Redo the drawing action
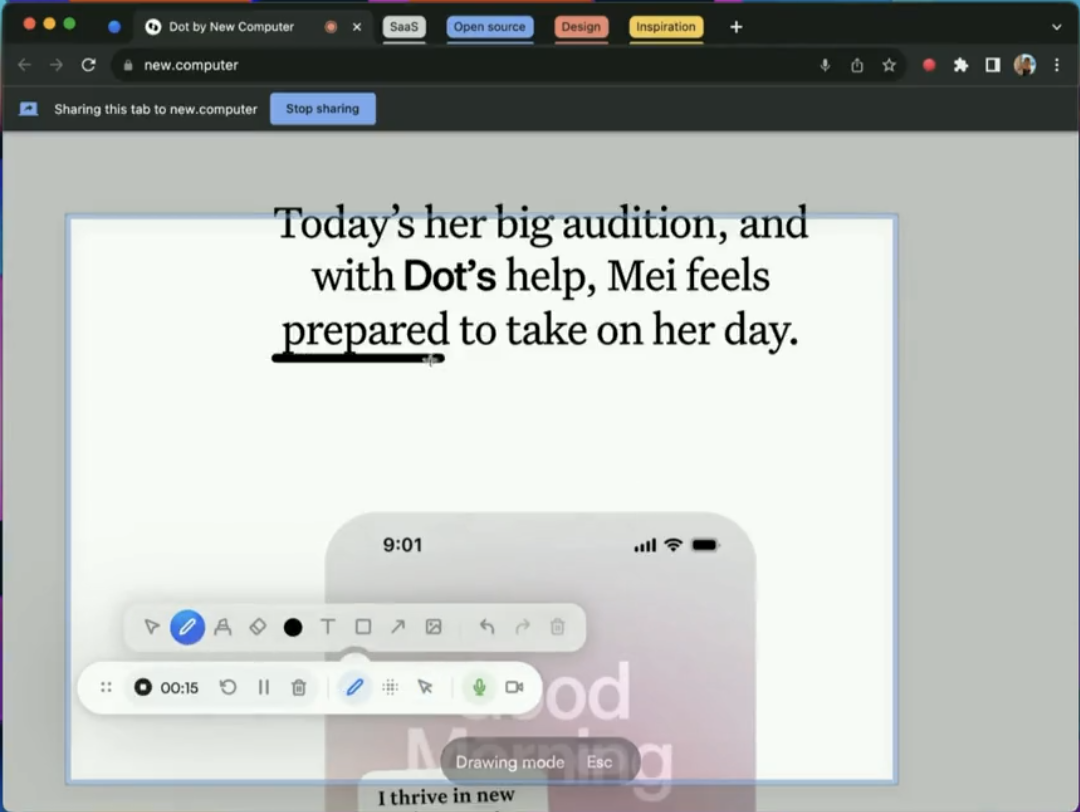The image size is (1080, 812). point(522,627)
